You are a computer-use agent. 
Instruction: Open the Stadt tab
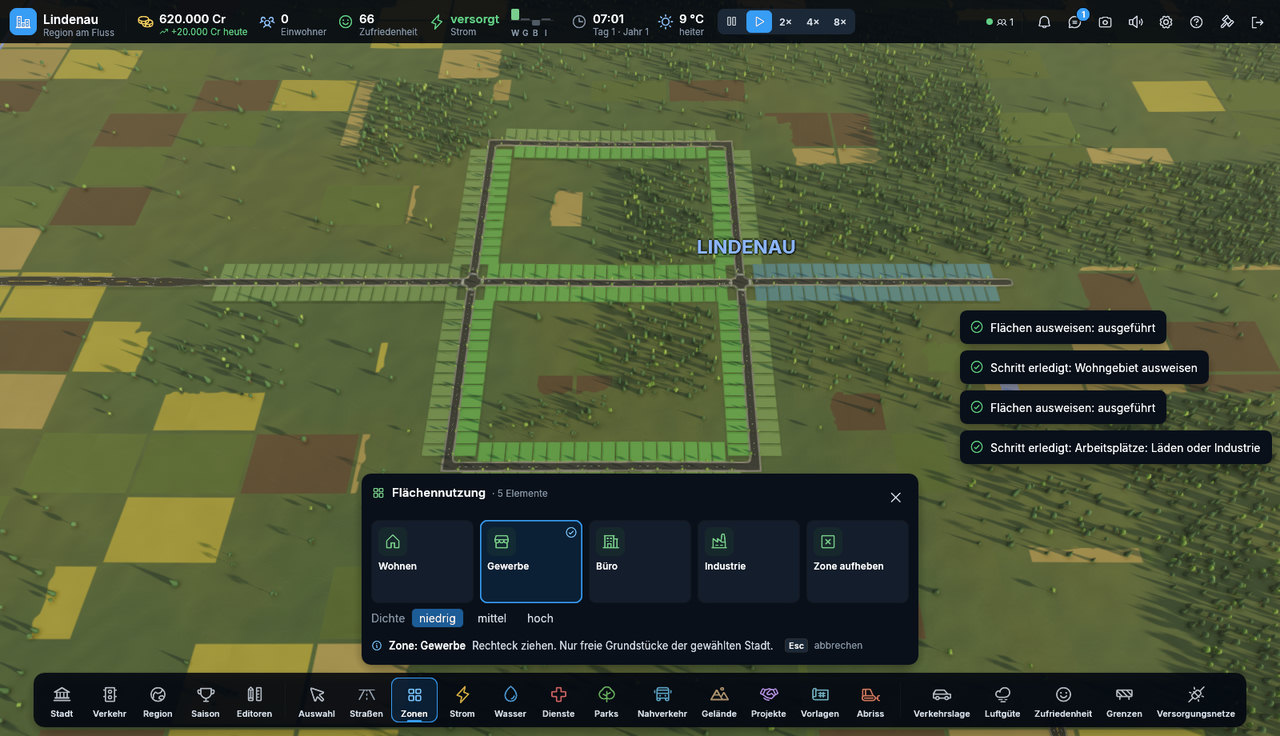tap(62, 700)
